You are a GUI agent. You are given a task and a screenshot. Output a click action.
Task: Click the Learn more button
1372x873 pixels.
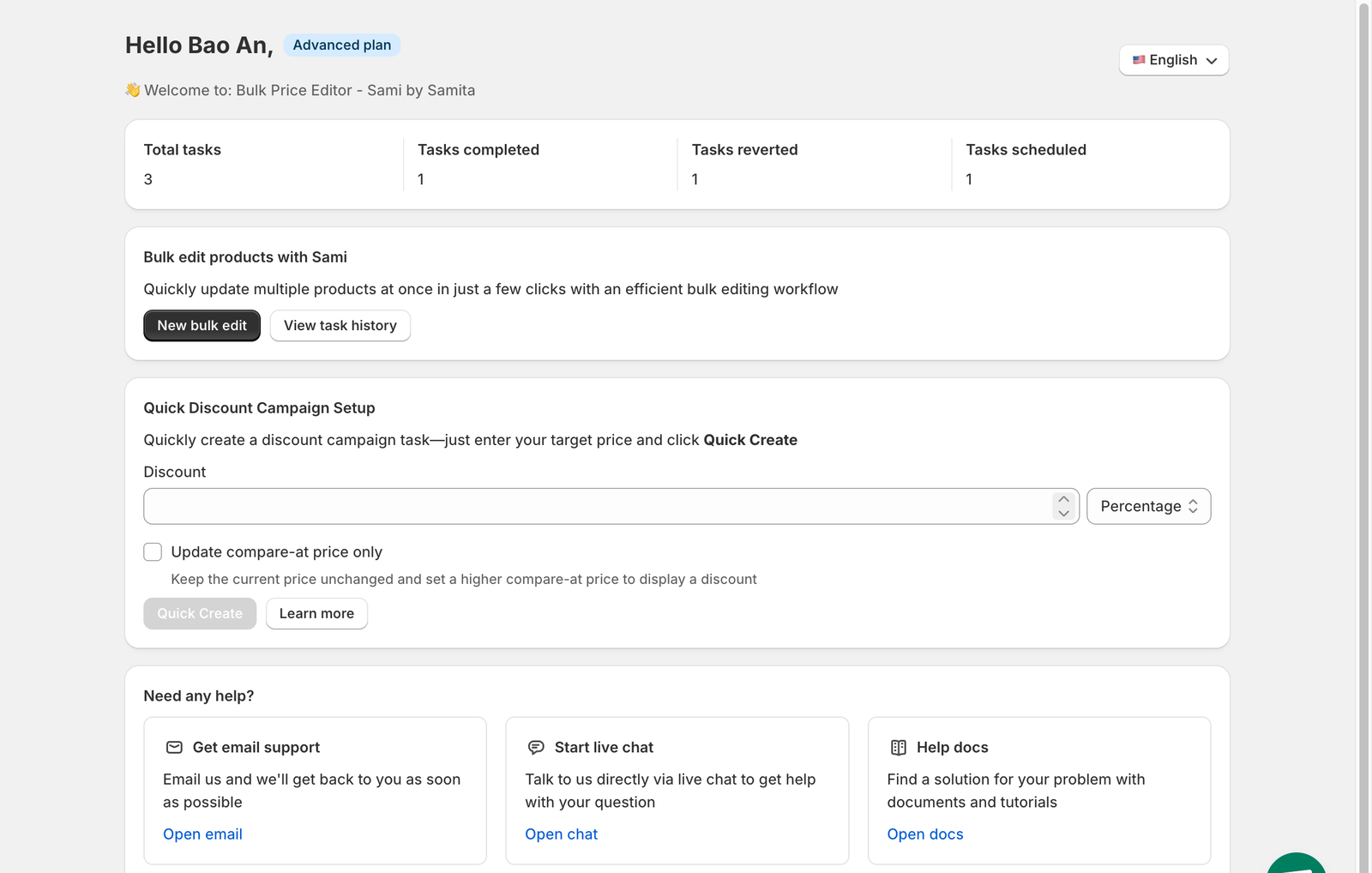[x=316, y=613]
